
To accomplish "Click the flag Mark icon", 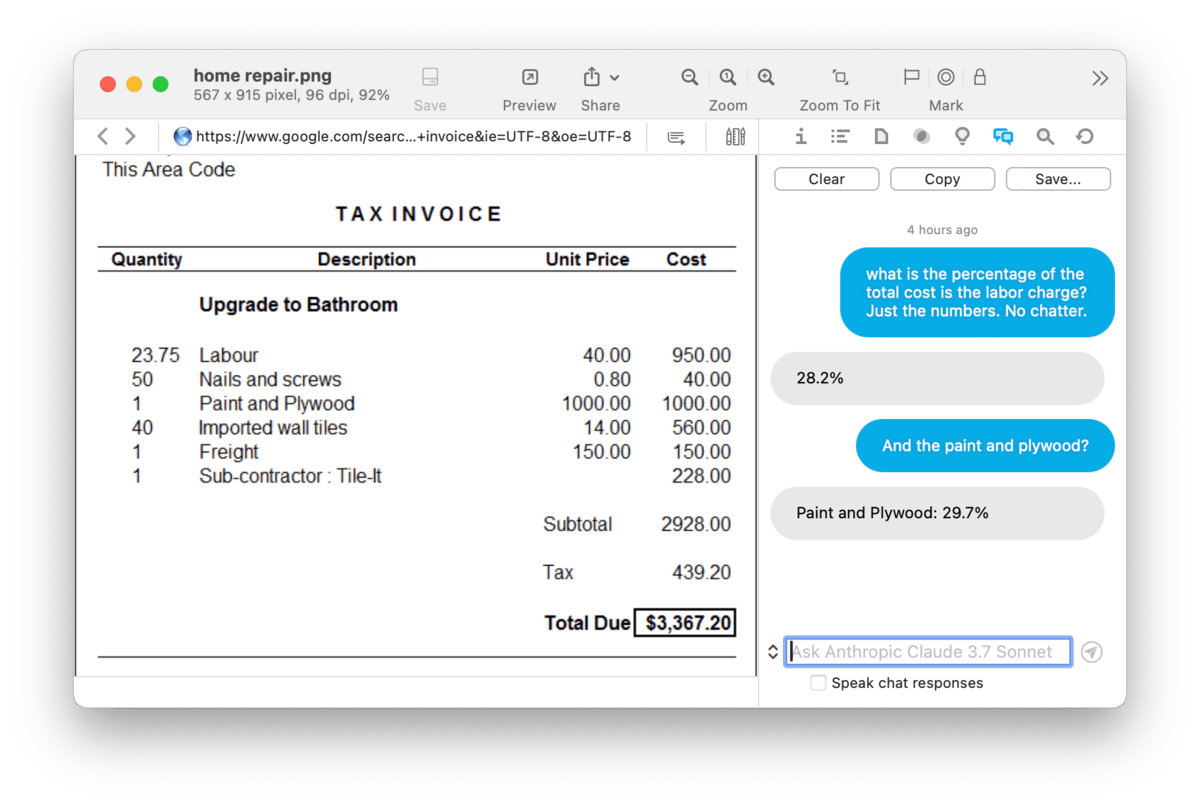I will [911, 78].
